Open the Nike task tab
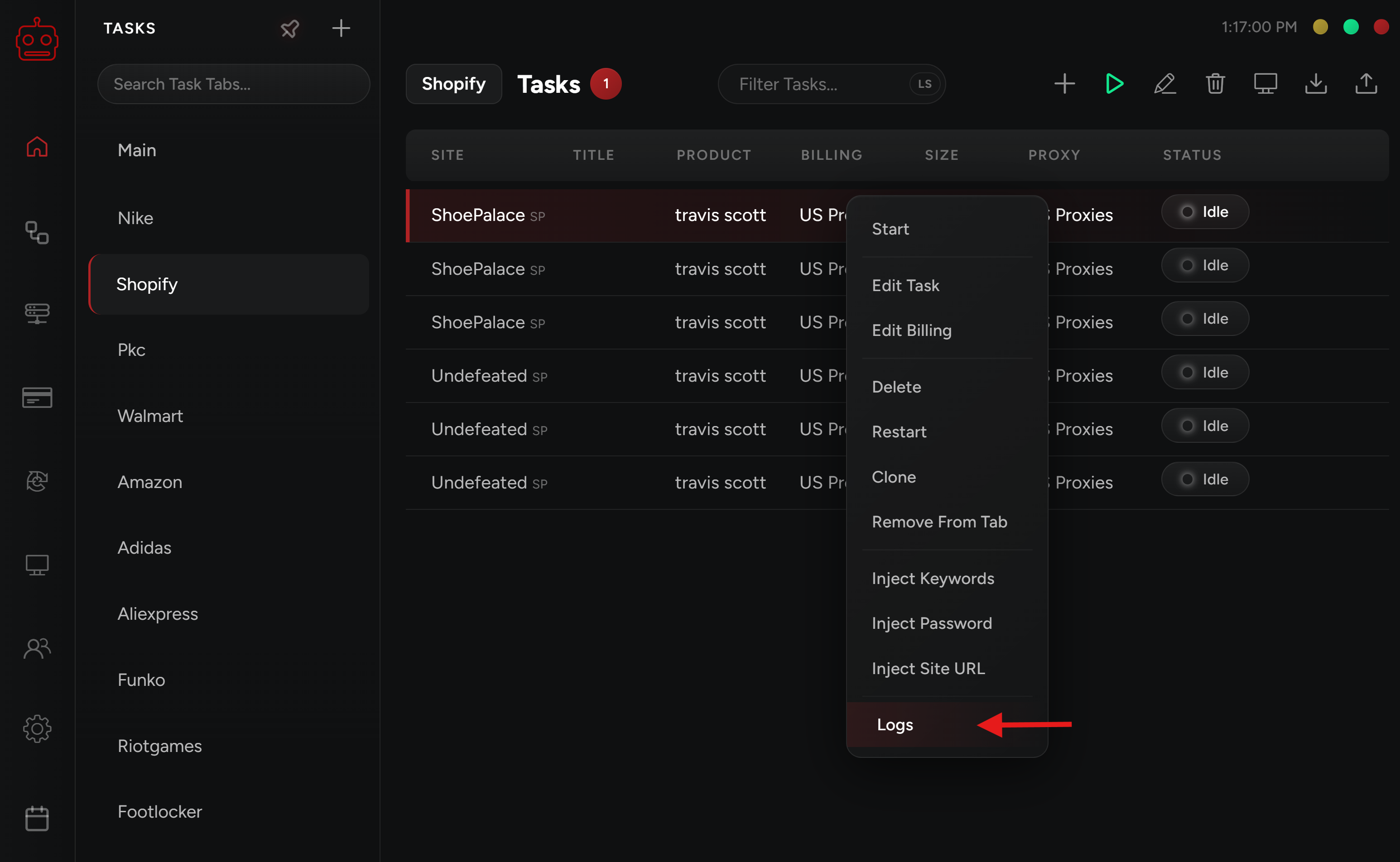Screen dimensions: 1400x862 pyautogui.click(x=135, y=218)
